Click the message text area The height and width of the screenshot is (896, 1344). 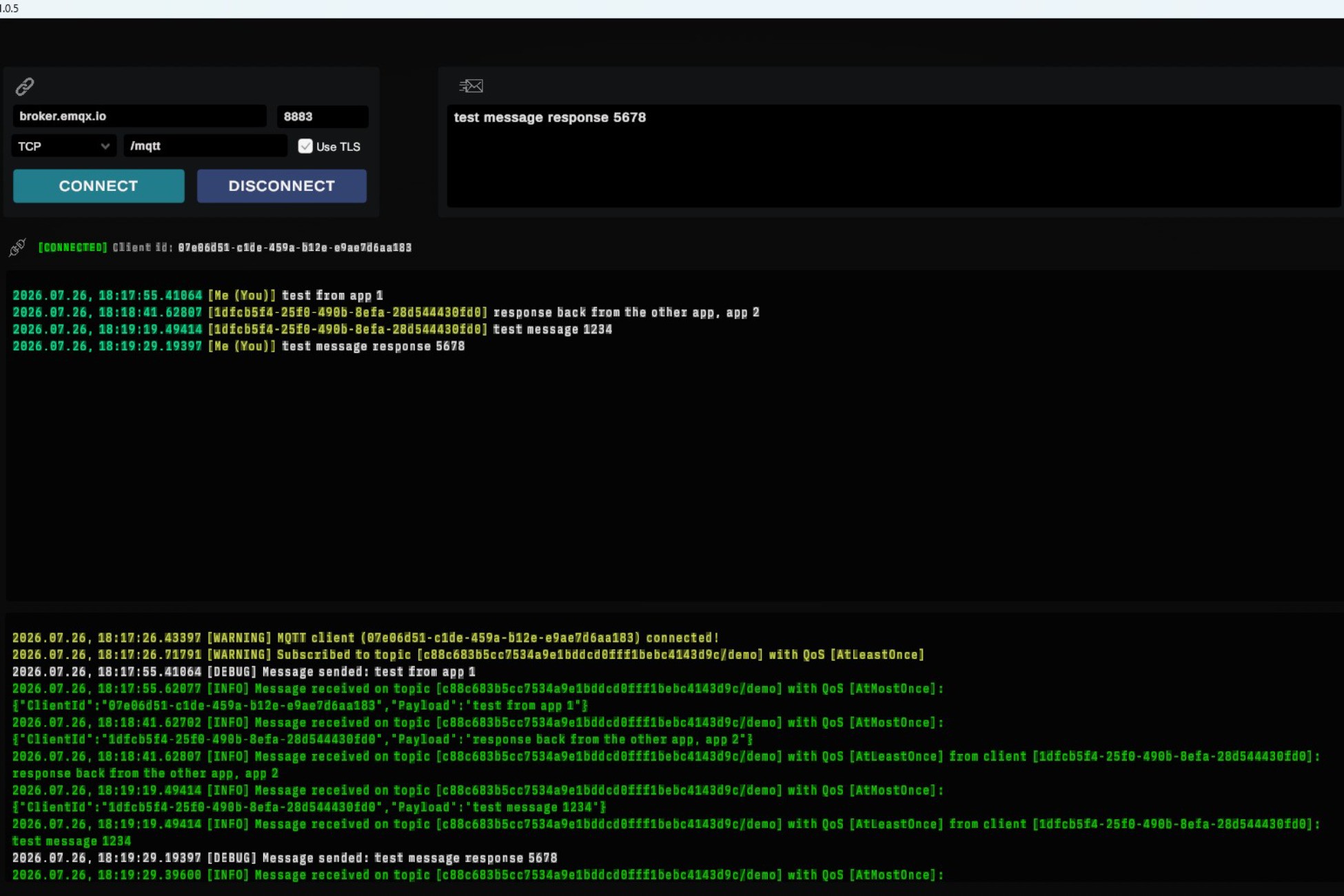pos(894,156)
